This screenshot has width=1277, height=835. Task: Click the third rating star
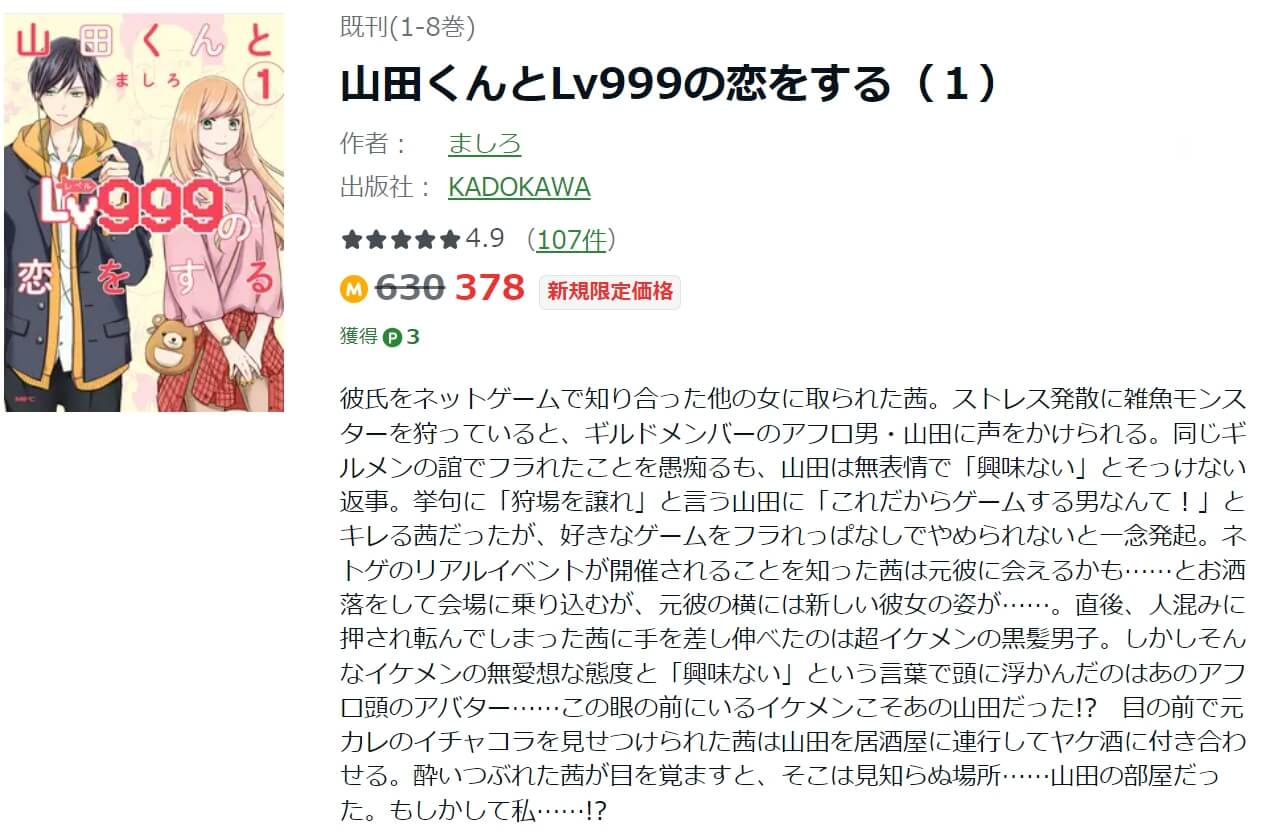pos(401,240)
